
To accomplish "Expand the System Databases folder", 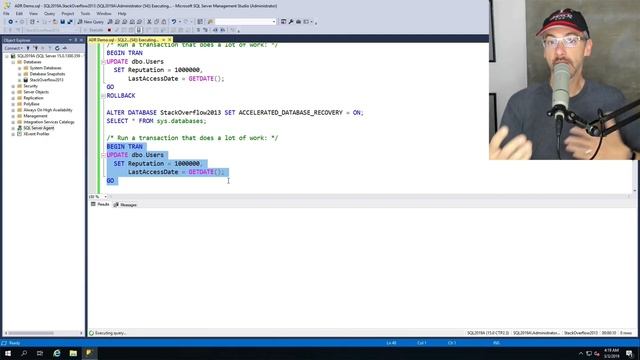I will click(x=20, y=68).
